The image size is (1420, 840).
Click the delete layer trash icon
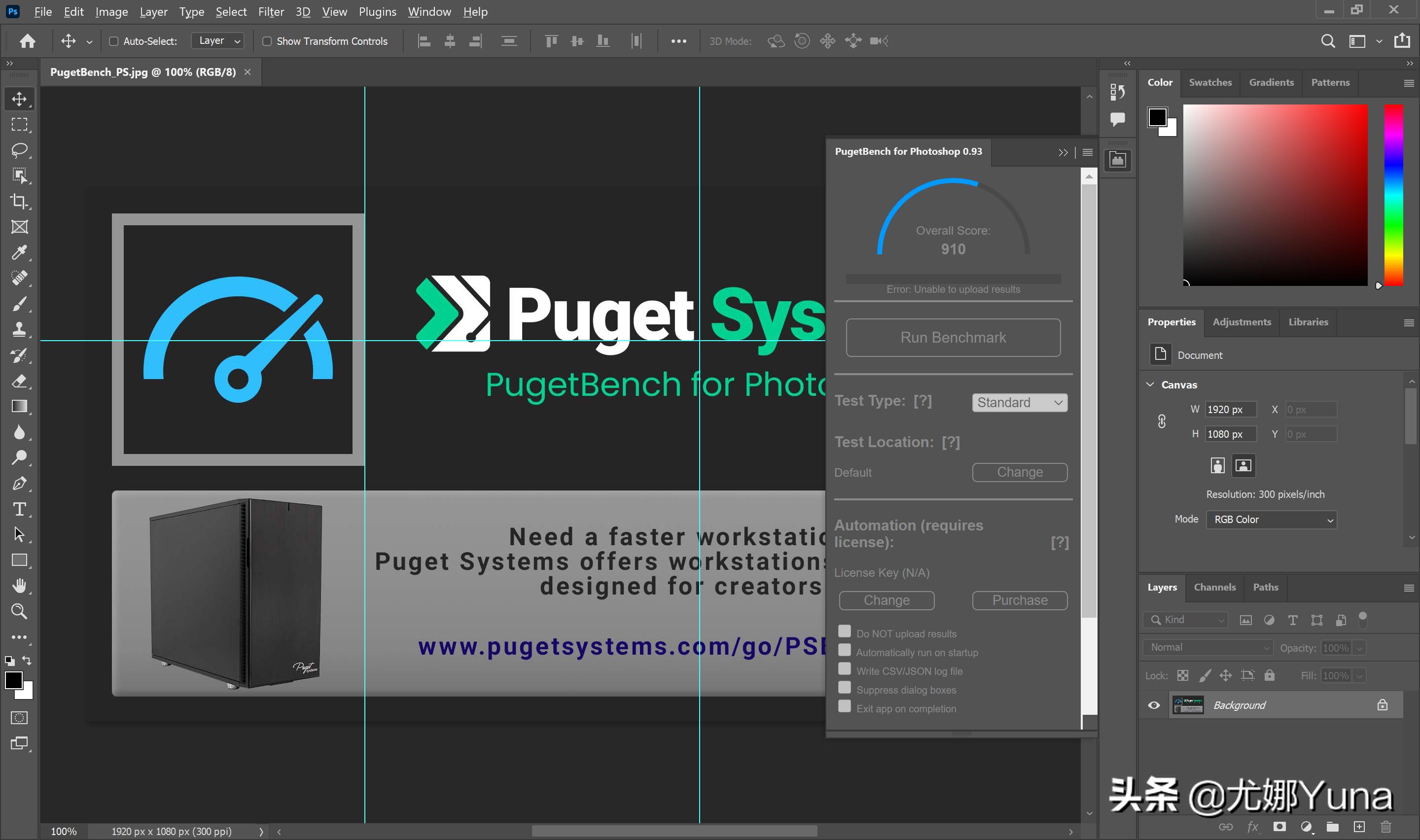(1385, 827)
